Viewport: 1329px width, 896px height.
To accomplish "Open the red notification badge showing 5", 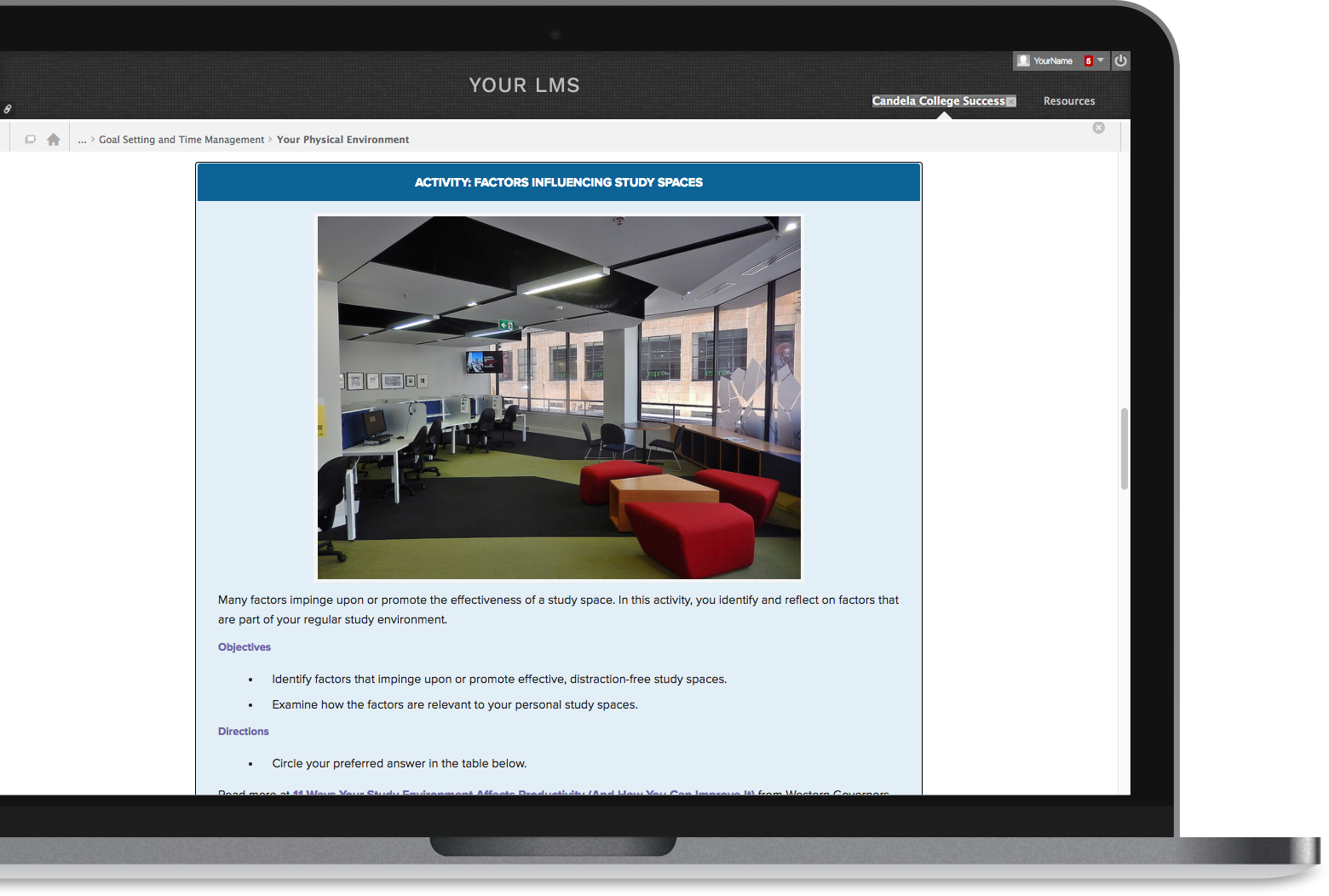I will pos(1088,60).
